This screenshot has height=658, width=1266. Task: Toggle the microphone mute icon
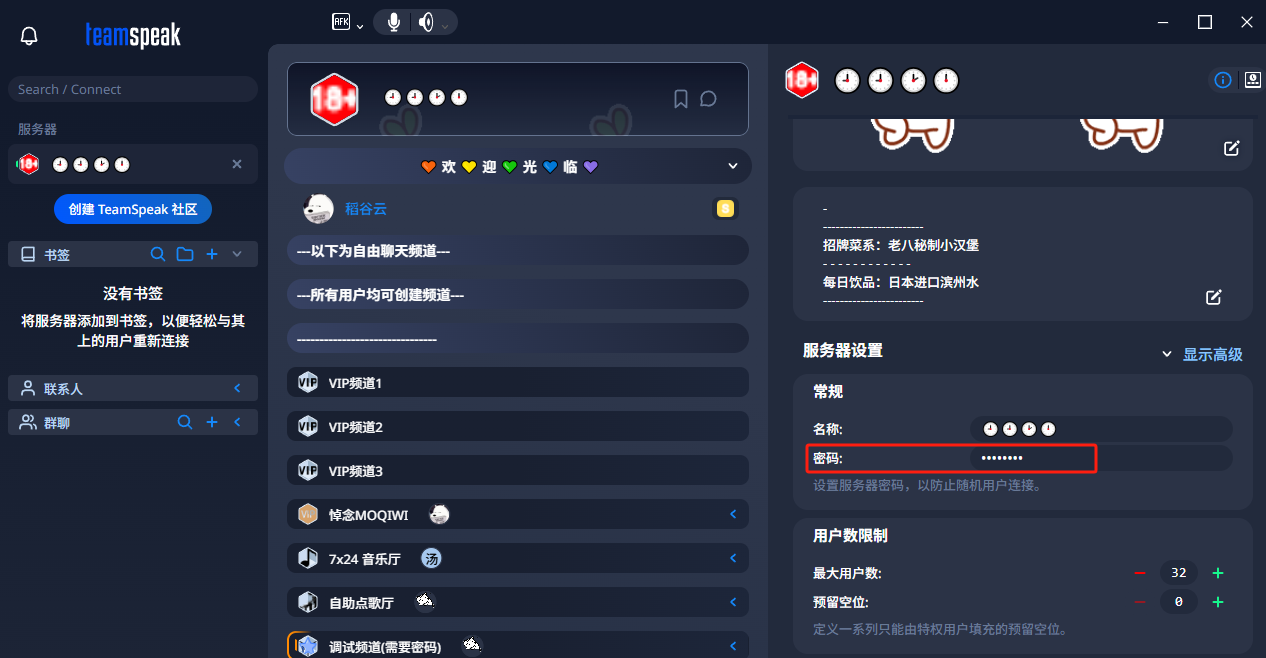394,22
